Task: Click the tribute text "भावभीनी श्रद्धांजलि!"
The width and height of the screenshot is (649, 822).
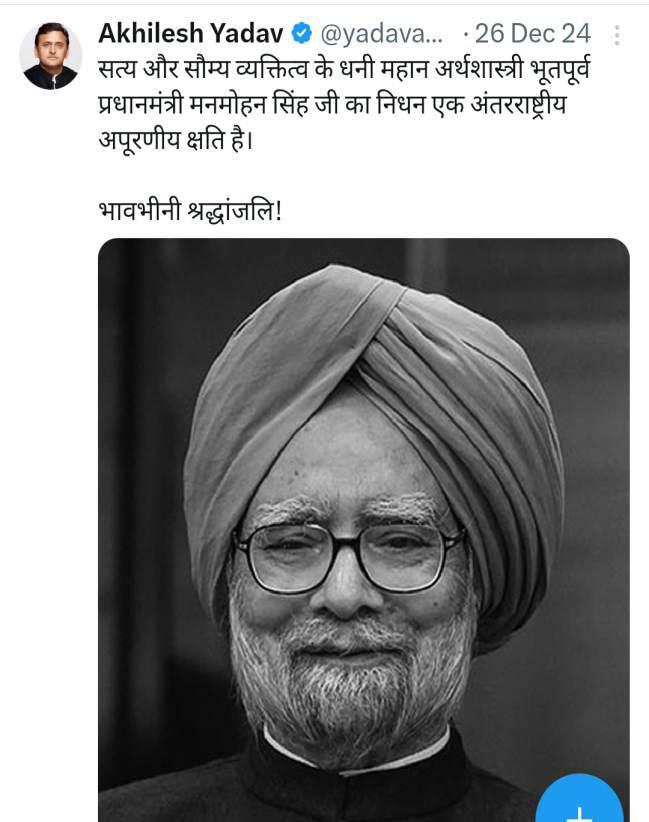Action: [x=190, y=211]
